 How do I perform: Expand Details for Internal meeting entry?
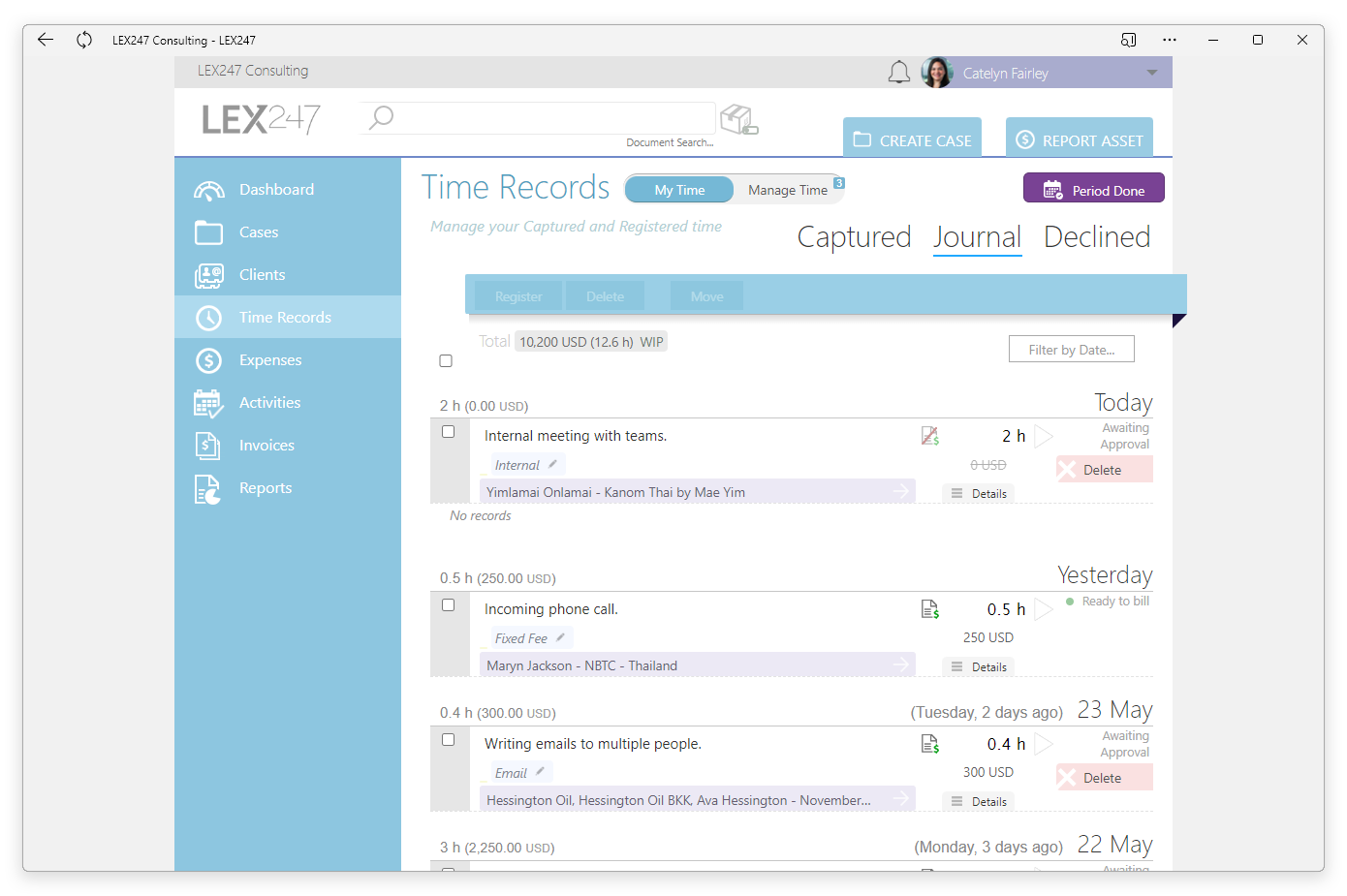(x=979, y=493)
